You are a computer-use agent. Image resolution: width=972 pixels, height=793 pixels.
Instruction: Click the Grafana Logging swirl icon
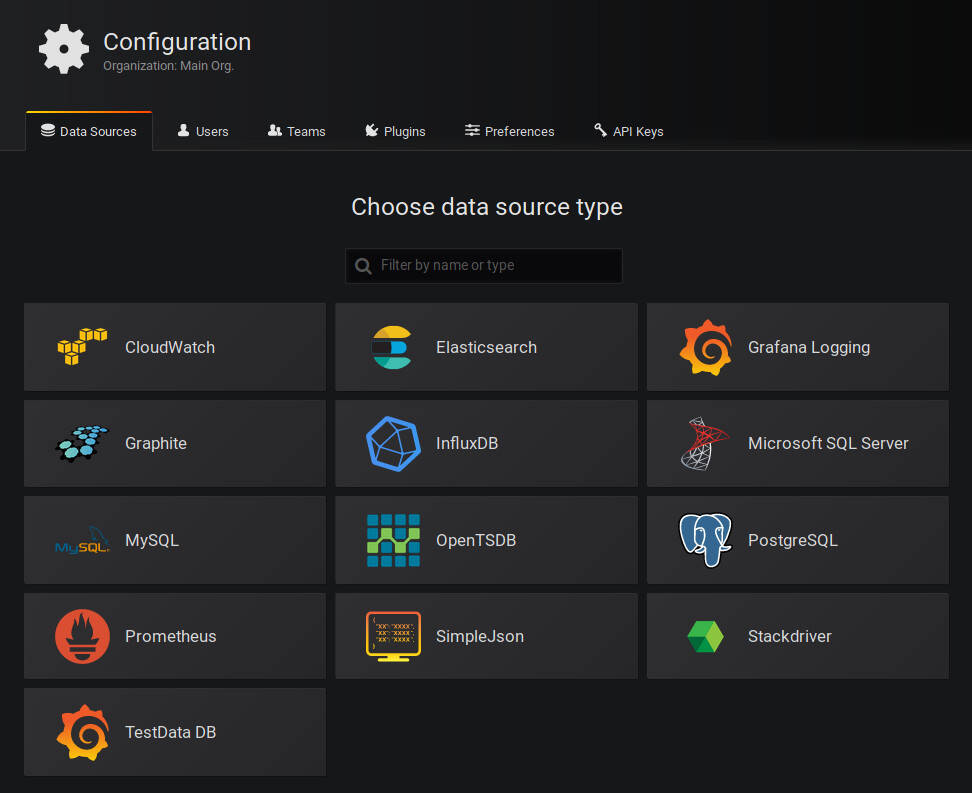click(x=705, y=347)
